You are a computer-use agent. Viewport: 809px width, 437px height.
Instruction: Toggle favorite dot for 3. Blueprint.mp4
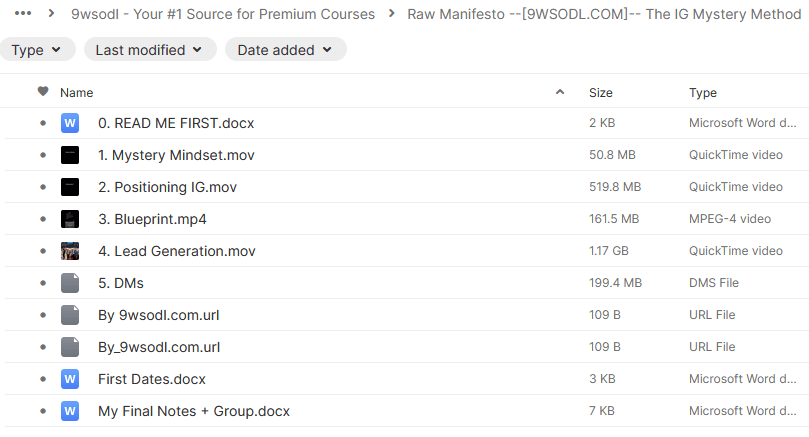click(x=43, y=219)
